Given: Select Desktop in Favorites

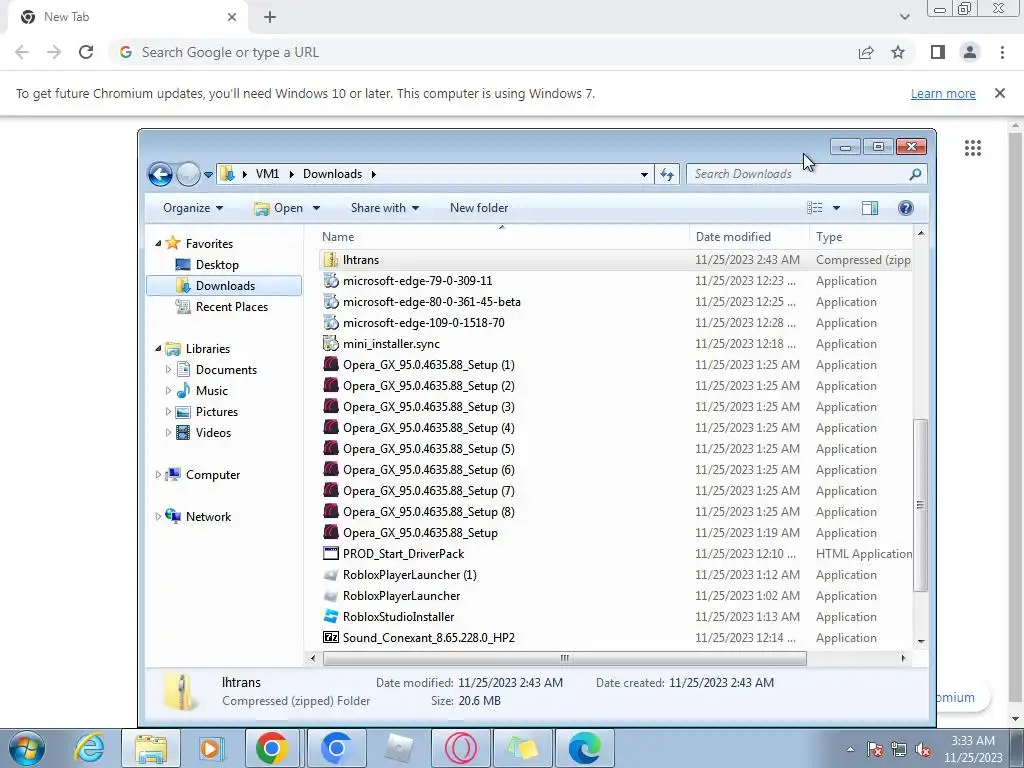Looking at the screenshot, I should pyautogui.click(x=217, y=264).
